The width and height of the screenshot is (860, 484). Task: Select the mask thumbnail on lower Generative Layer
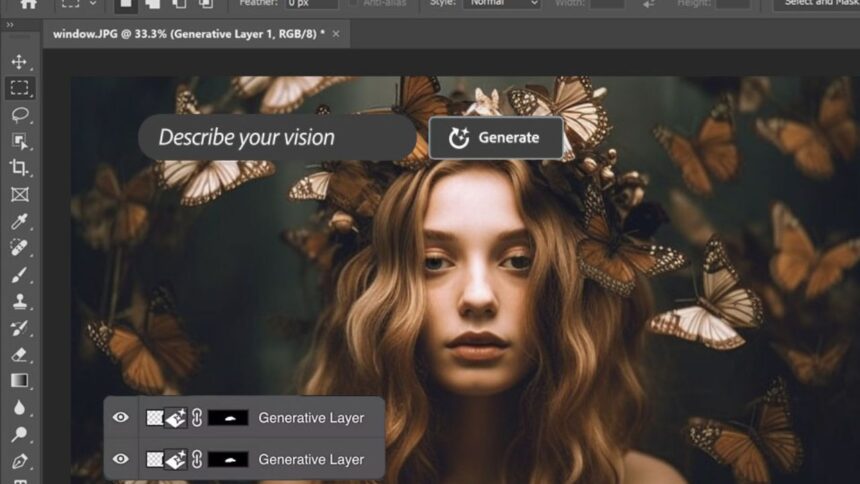pos(228,459)
